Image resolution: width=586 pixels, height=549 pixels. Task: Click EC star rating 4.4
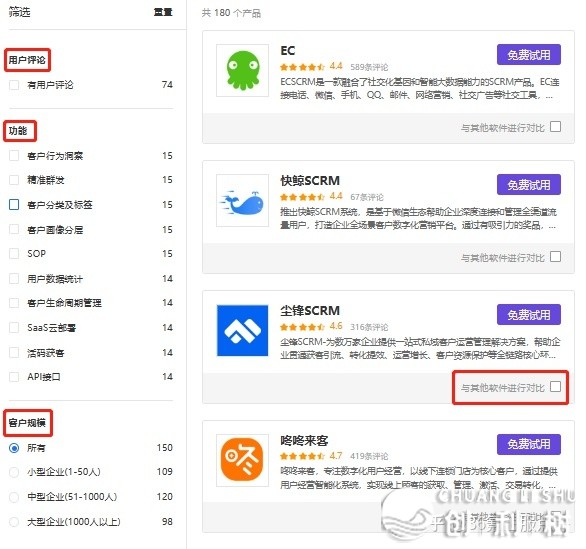(311, 67)
